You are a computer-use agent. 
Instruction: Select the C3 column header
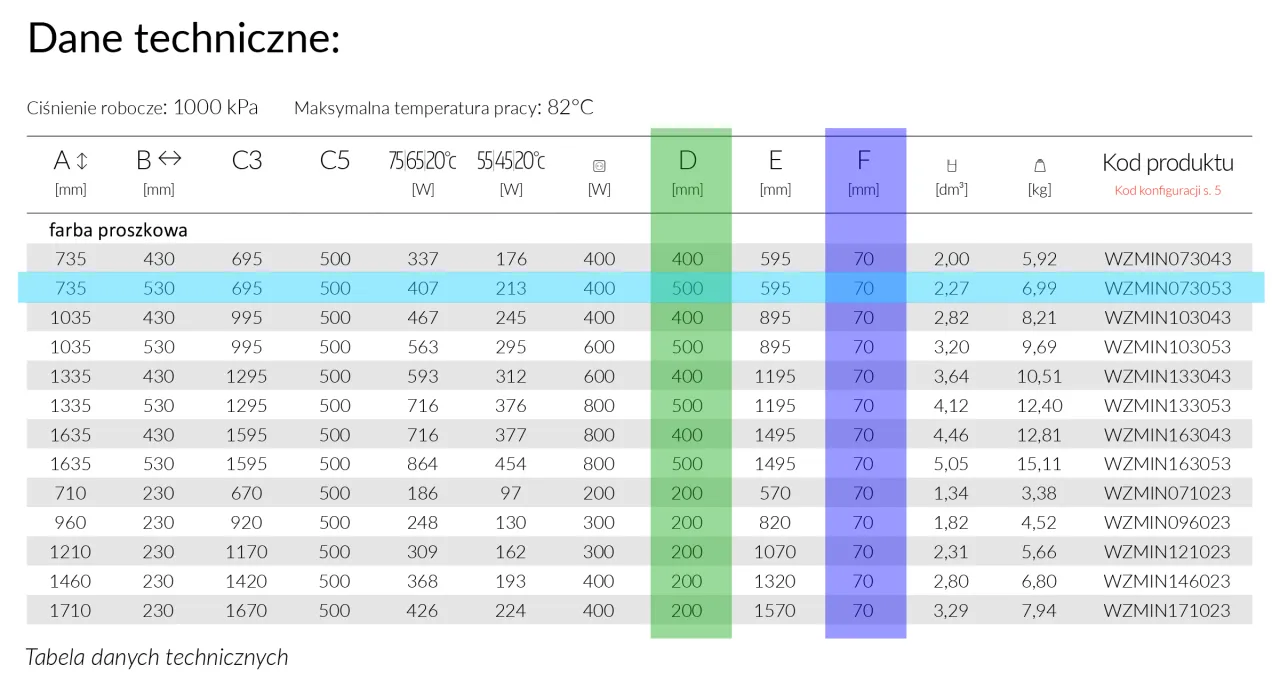coord(246,161)
